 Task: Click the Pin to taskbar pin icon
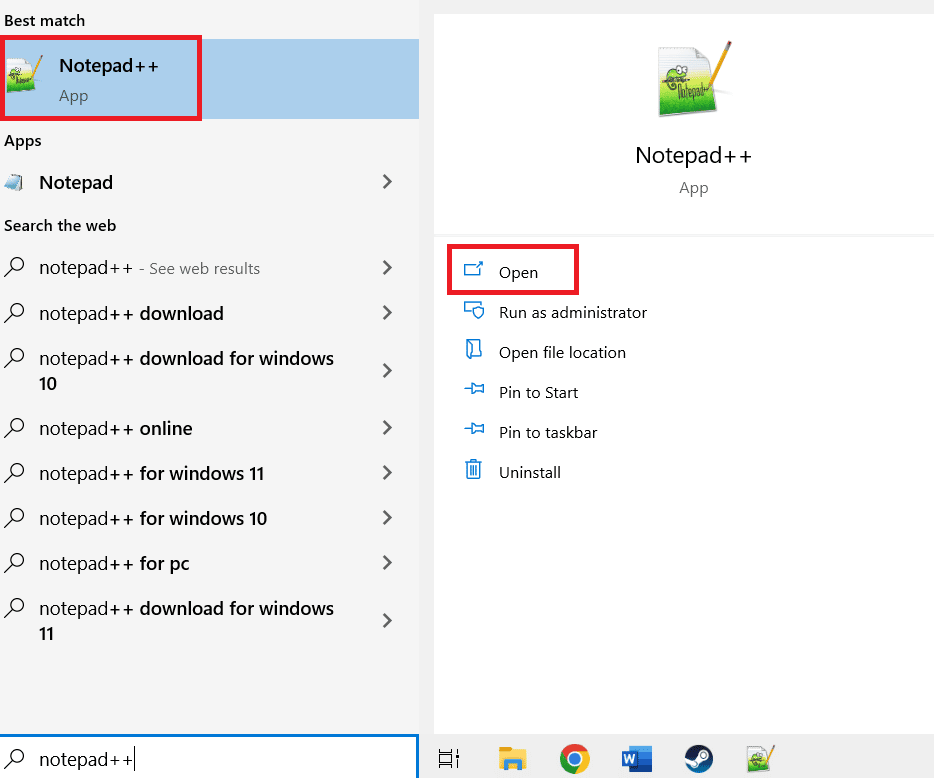(x=474, y=432)
